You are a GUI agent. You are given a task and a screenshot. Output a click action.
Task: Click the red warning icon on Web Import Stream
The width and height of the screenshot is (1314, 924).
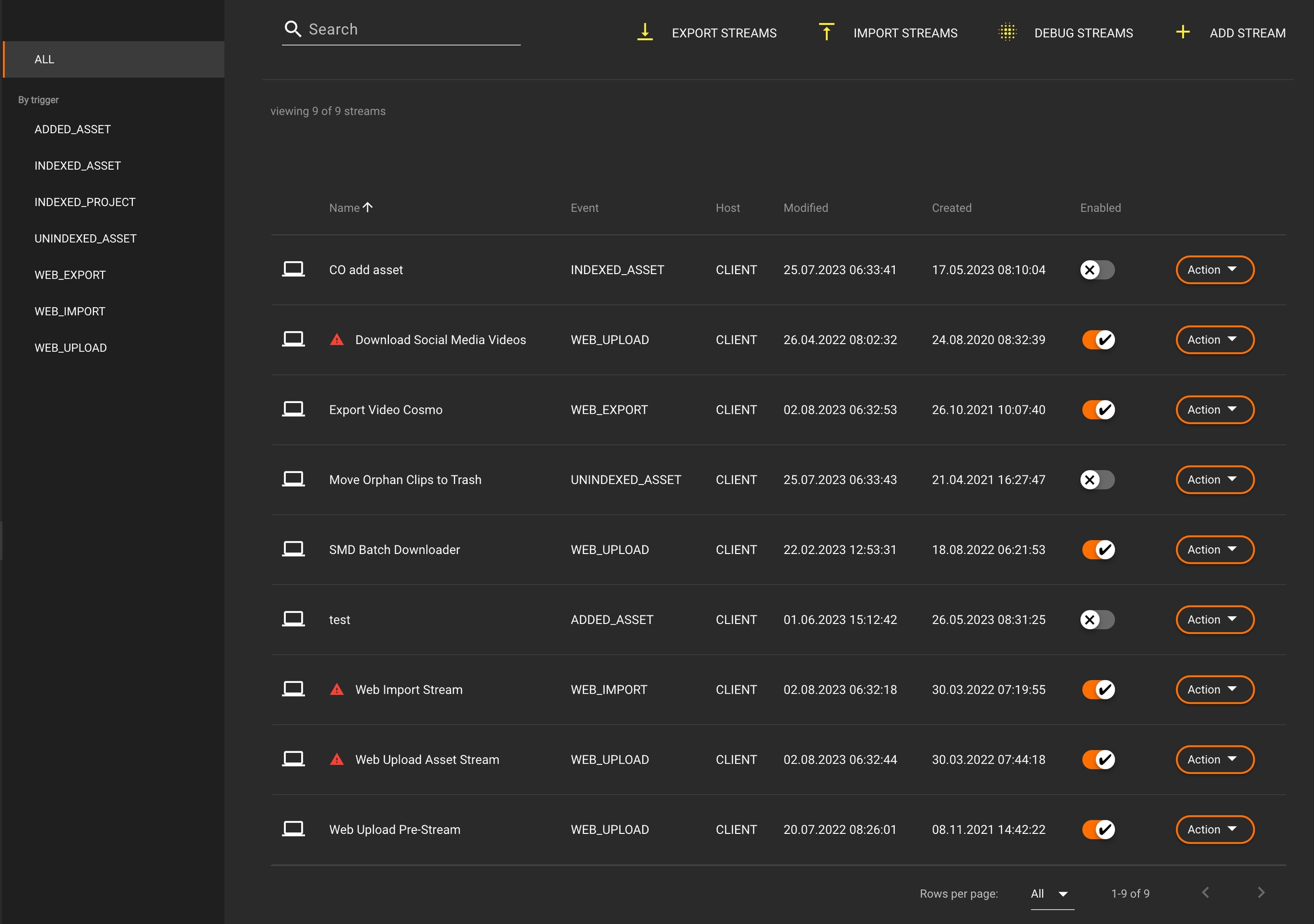point(336,689)
